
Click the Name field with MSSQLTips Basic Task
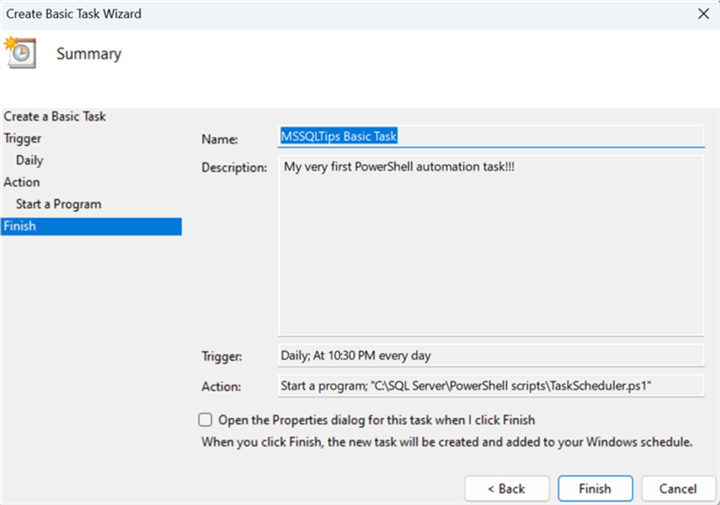pyautogui.click(x=496, y=137)
